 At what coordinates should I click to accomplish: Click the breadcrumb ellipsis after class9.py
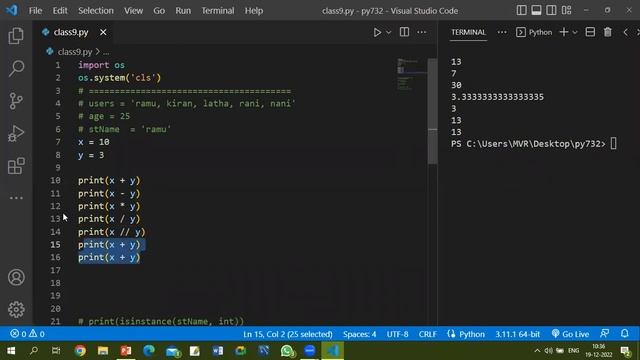tap(106, 52)
